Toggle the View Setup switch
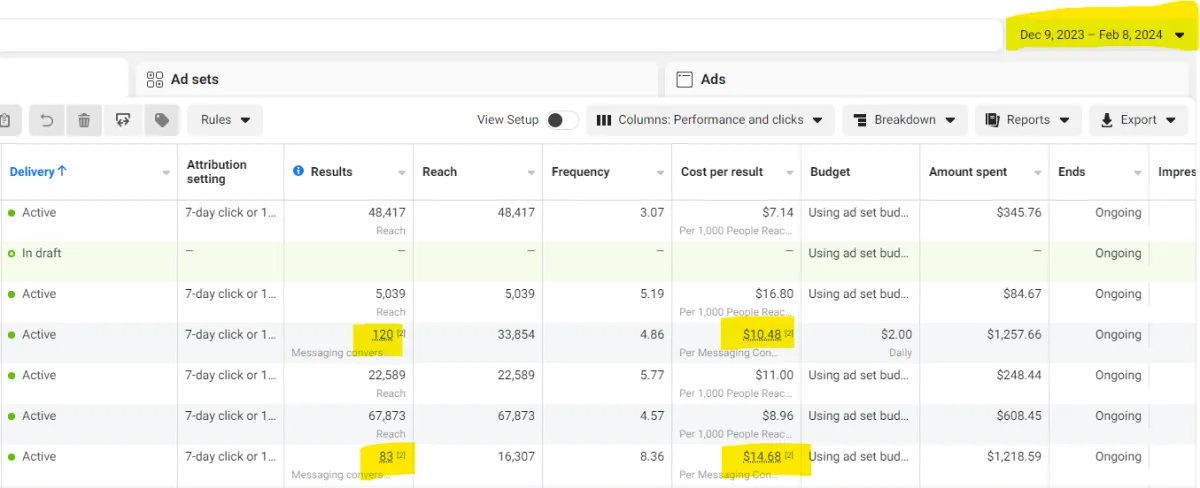The height and width of the screenshot is (488, 1200). pyautogui.click(x=560, y=120)
